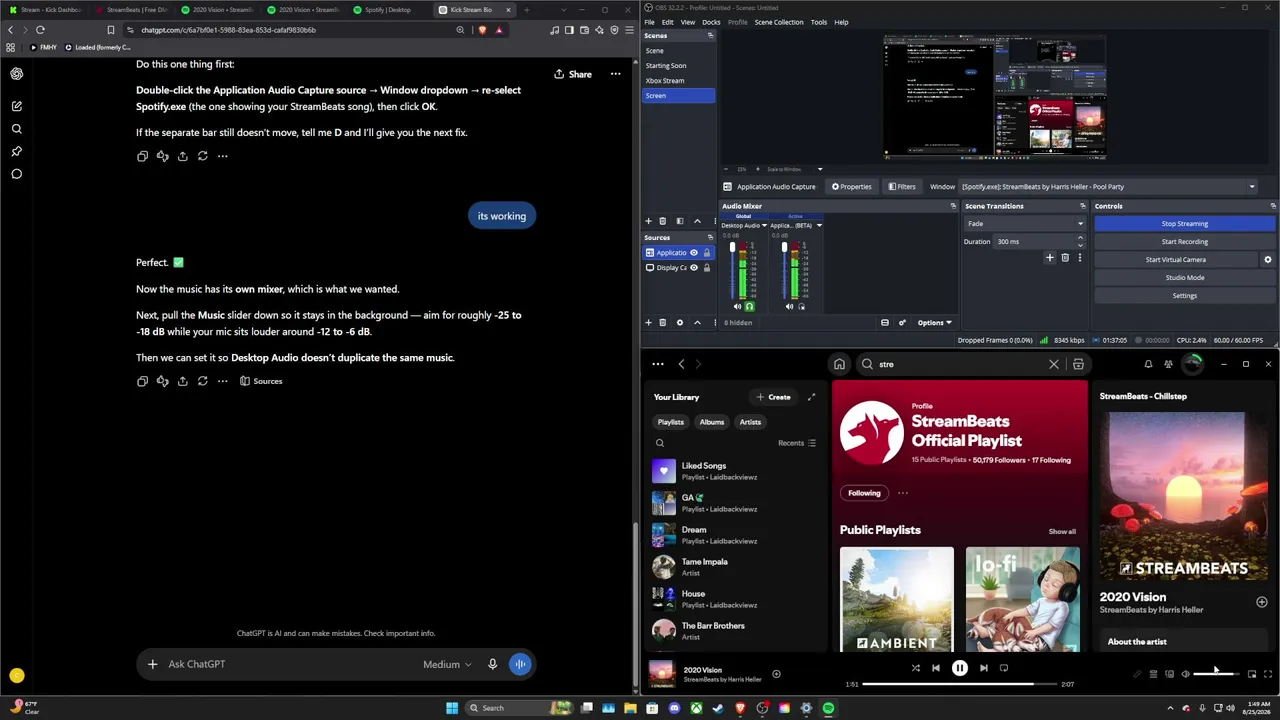
Task: Toggle shuffle in the Spotify player
Action: pyautogui.click(x=915, y=668)
